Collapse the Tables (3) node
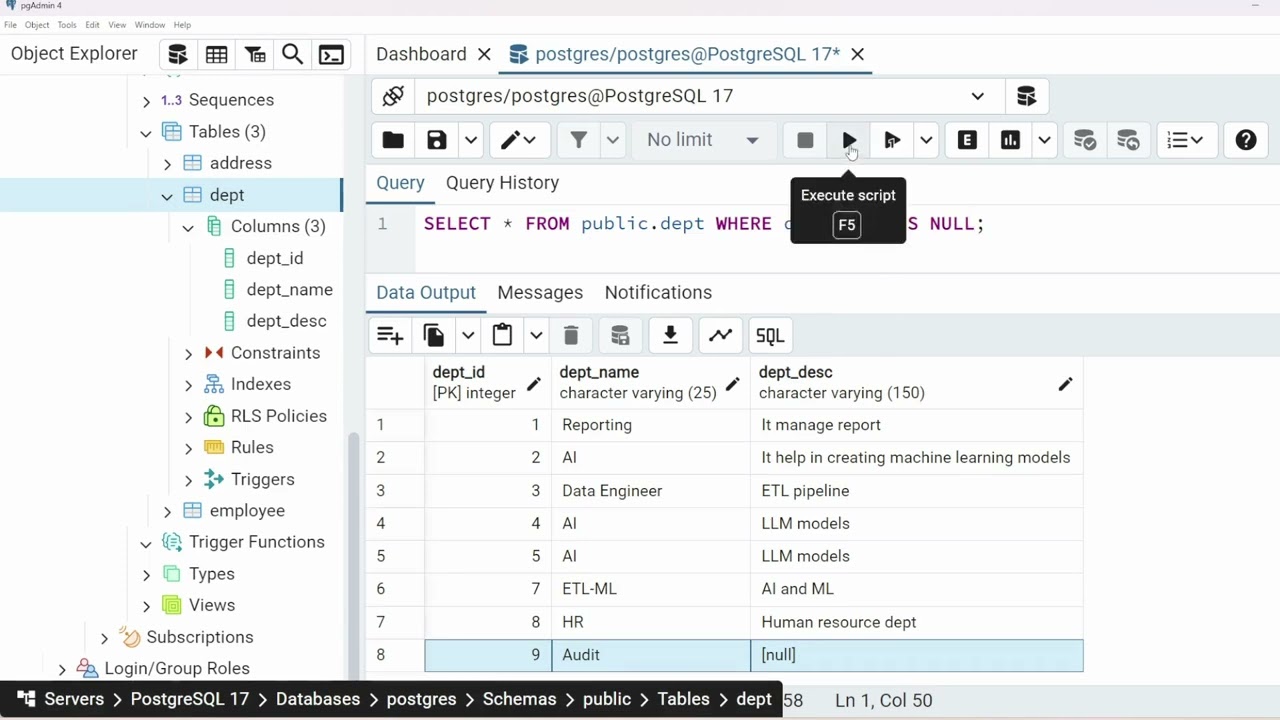 (x=146, y=133)
